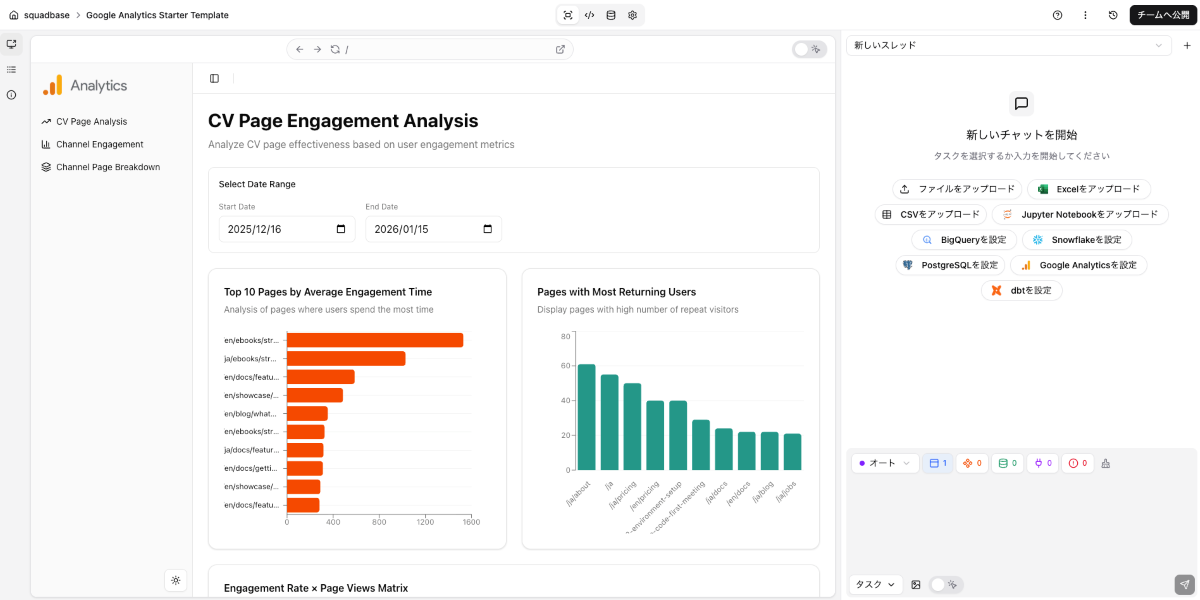Click the Start Date input field
This screenshot has width=1200, height=600.
tap(286, 229)
